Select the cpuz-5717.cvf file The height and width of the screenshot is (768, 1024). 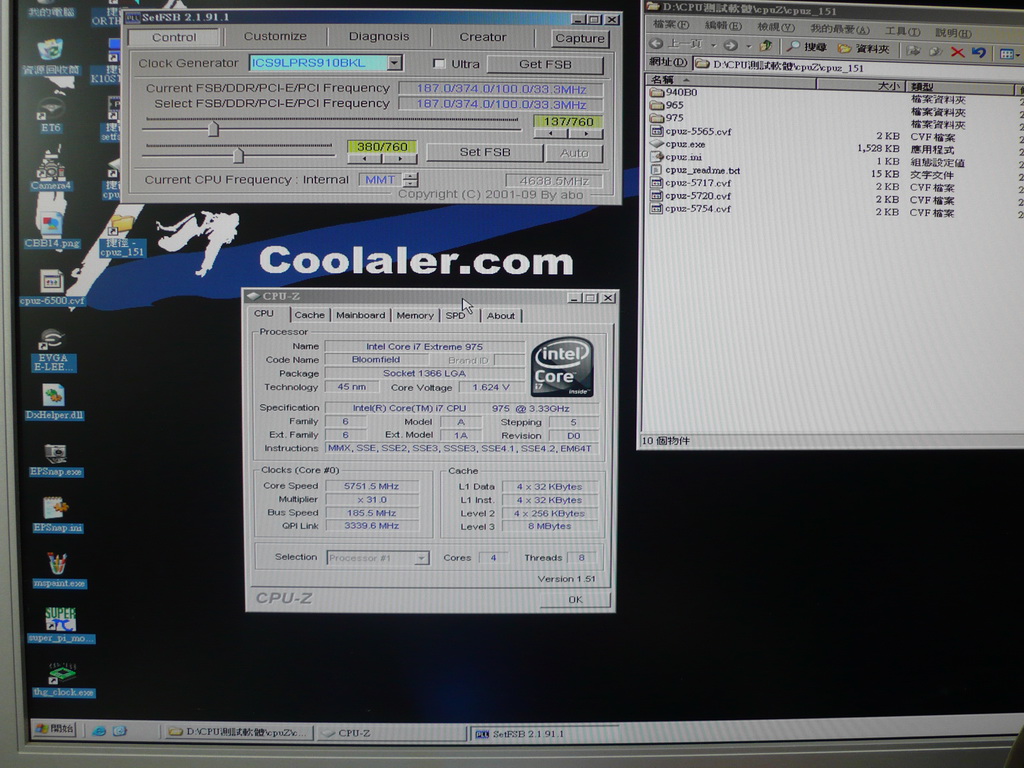(x=691, y=183)
